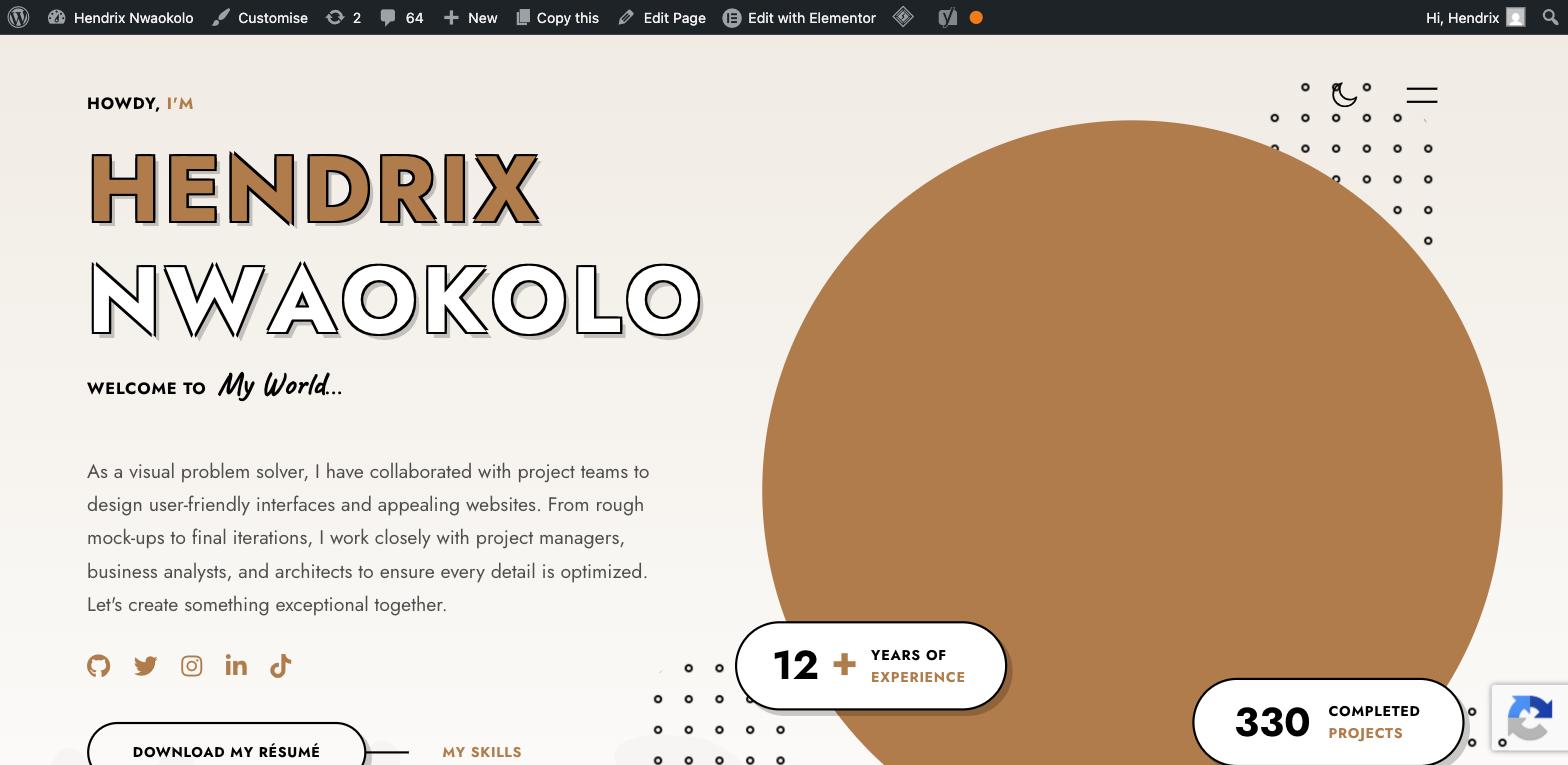Visit the GitHub profile icon
Screen dimensions: 1568x765
tap(98, 666)
